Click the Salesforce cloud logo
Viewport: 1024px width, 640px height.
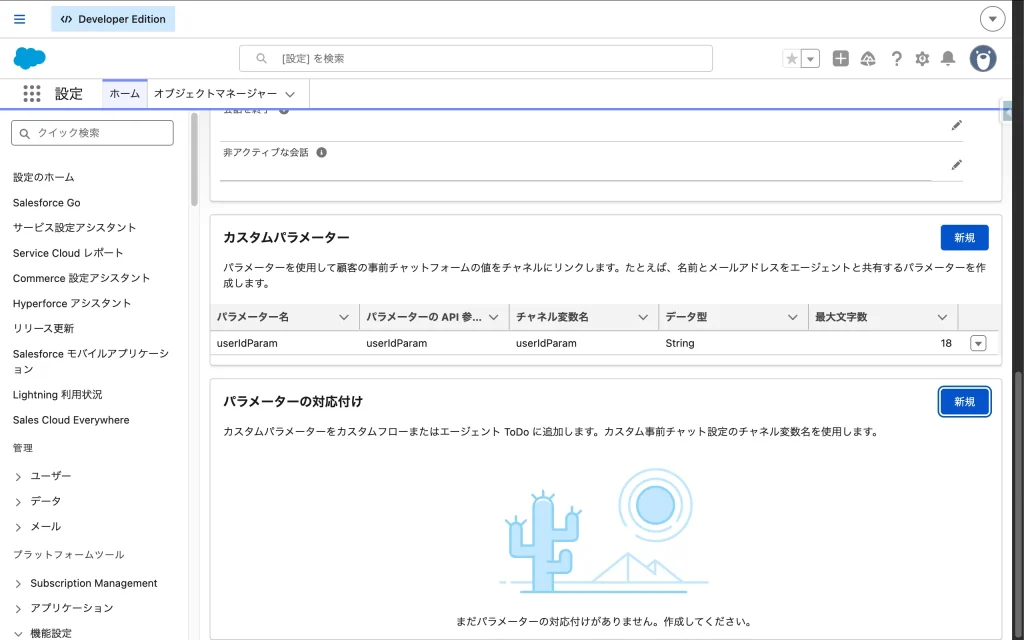pyautogui.click(x=30, y=58)
